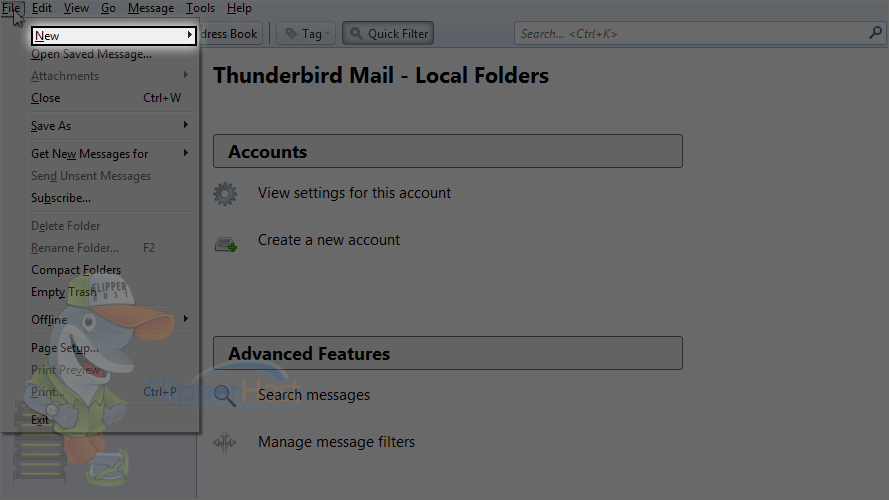Viewport: 889px width, 500px height.
Task: Click the Save As submenu arrow
Action: (185, 125)
